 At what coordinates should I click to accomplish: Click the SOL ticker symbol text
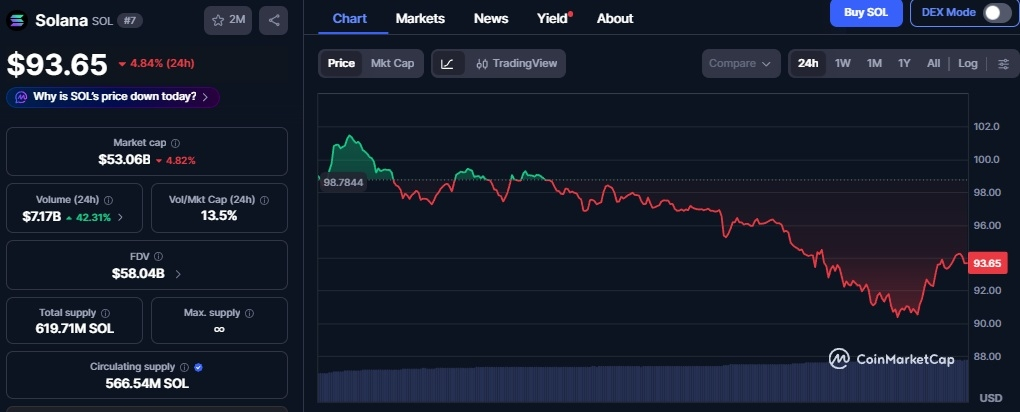click(103, 21)
